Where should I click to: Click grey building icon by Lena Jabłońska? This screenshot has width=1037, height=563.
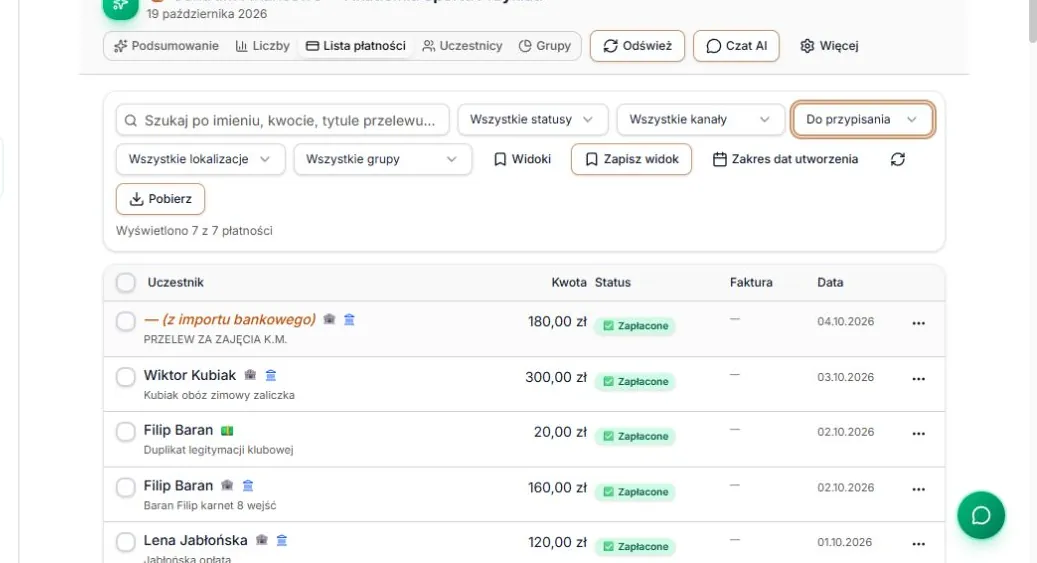(262, 541)
